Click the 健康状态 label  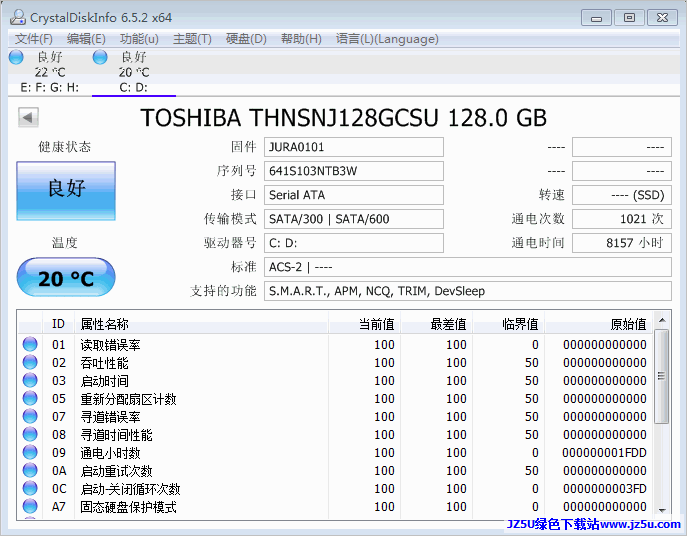[x=64, y=146]
